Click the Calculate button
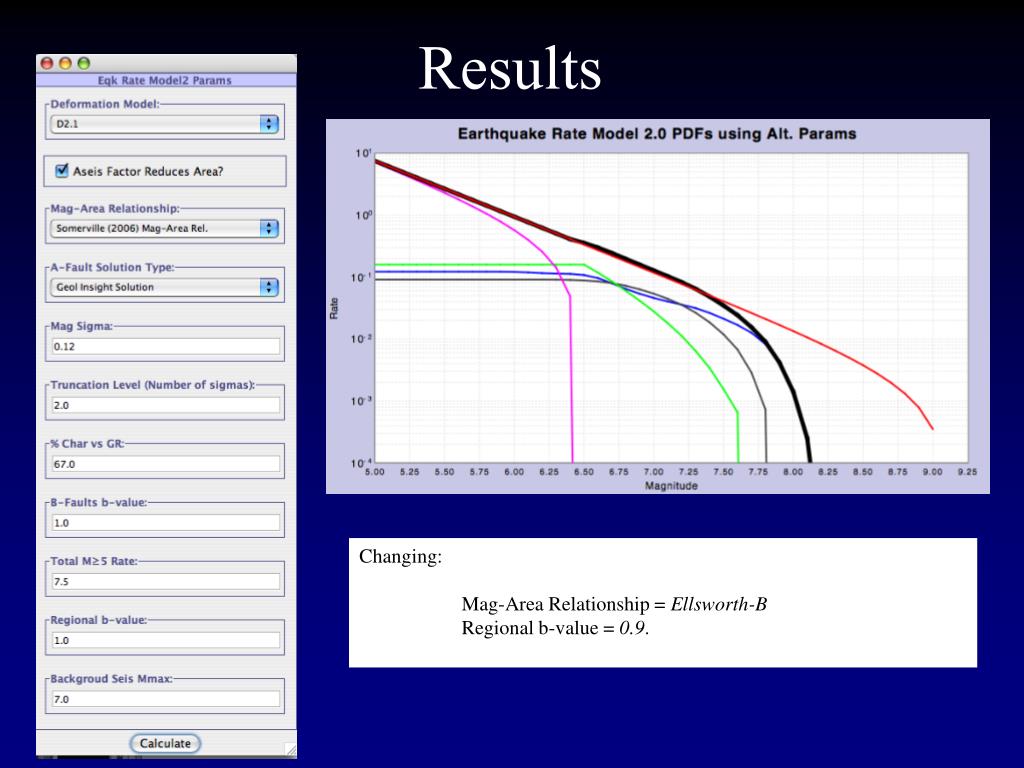1024x768 pixels. [x=165, y=743]
